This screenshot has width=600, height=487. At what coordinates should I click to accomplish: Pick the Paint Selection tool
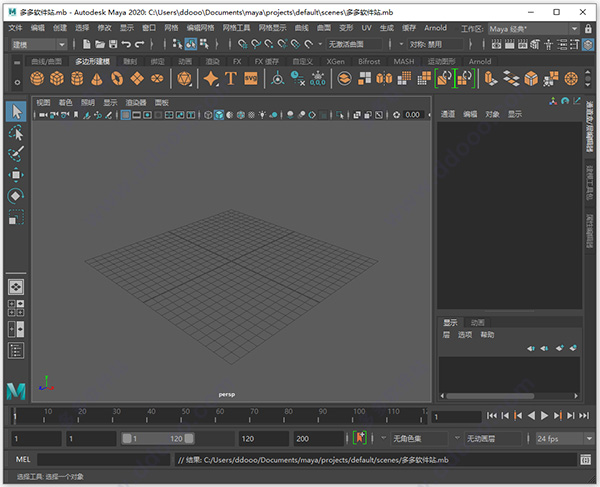pos(16,154)
